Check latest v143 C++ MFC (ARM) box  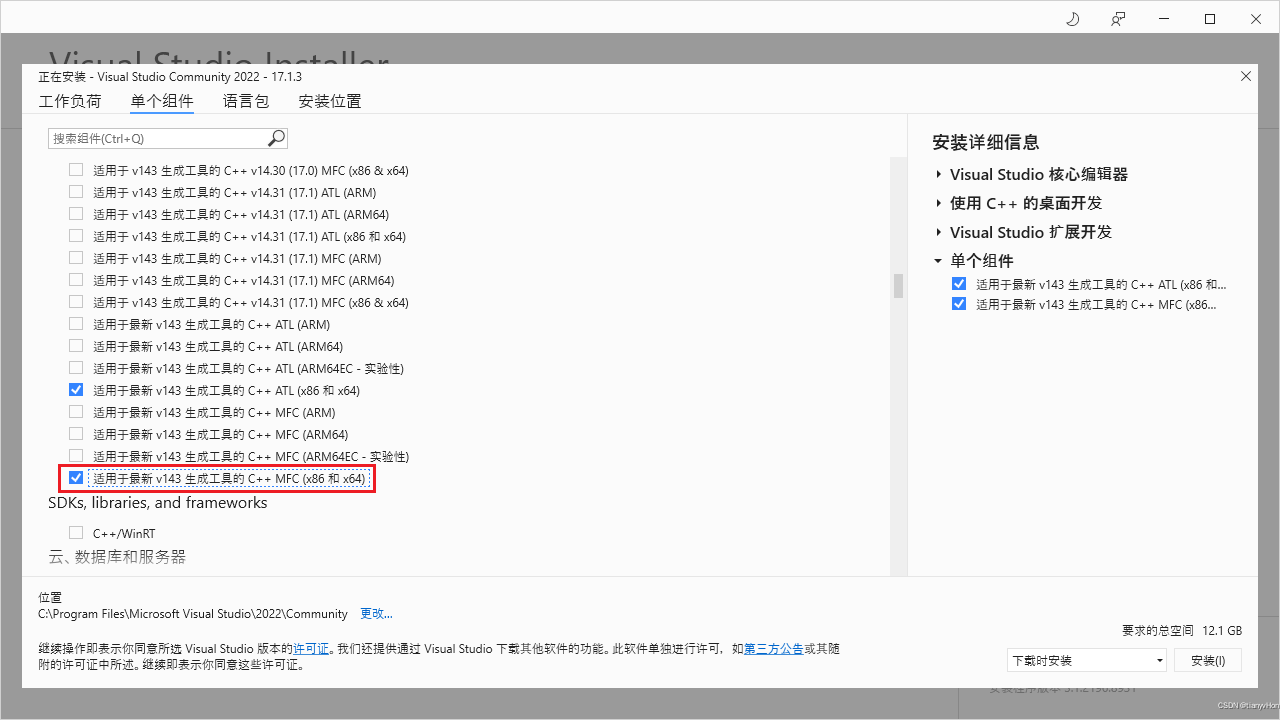pyautogui.click(x=76, y=412)
